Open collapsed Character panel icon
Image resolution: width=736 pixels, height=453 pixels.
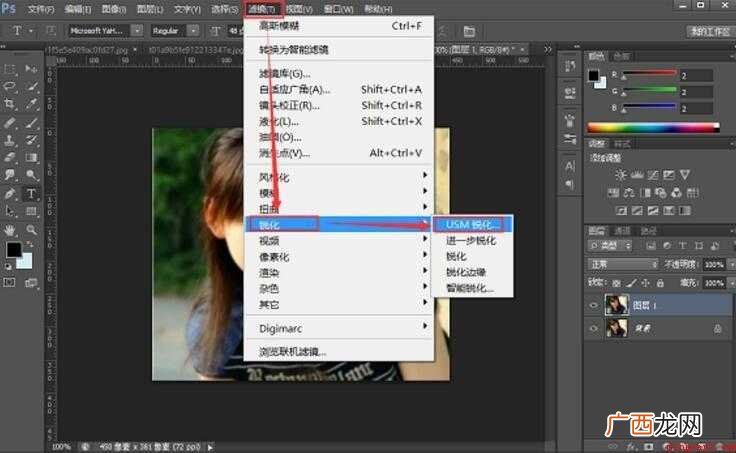coord(570,166)
